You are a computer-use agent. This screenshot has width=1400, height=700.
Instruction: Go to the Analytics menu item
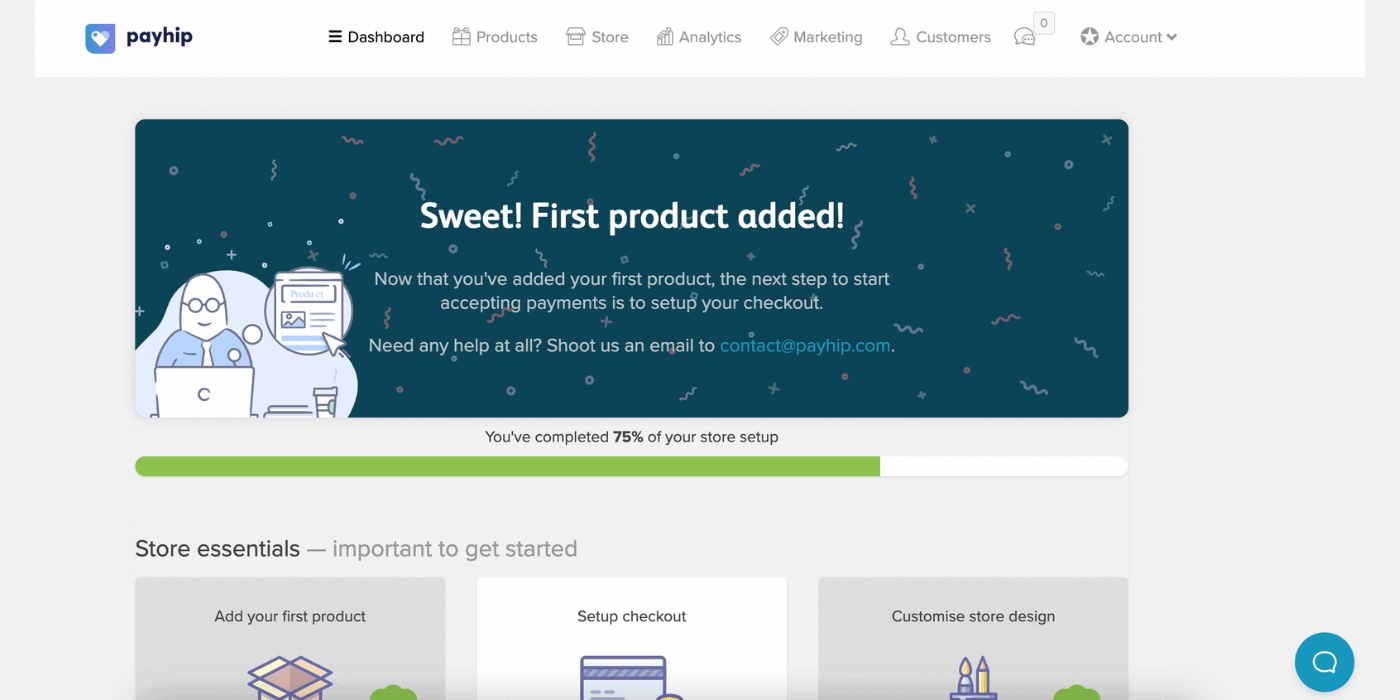click(699, 37)
